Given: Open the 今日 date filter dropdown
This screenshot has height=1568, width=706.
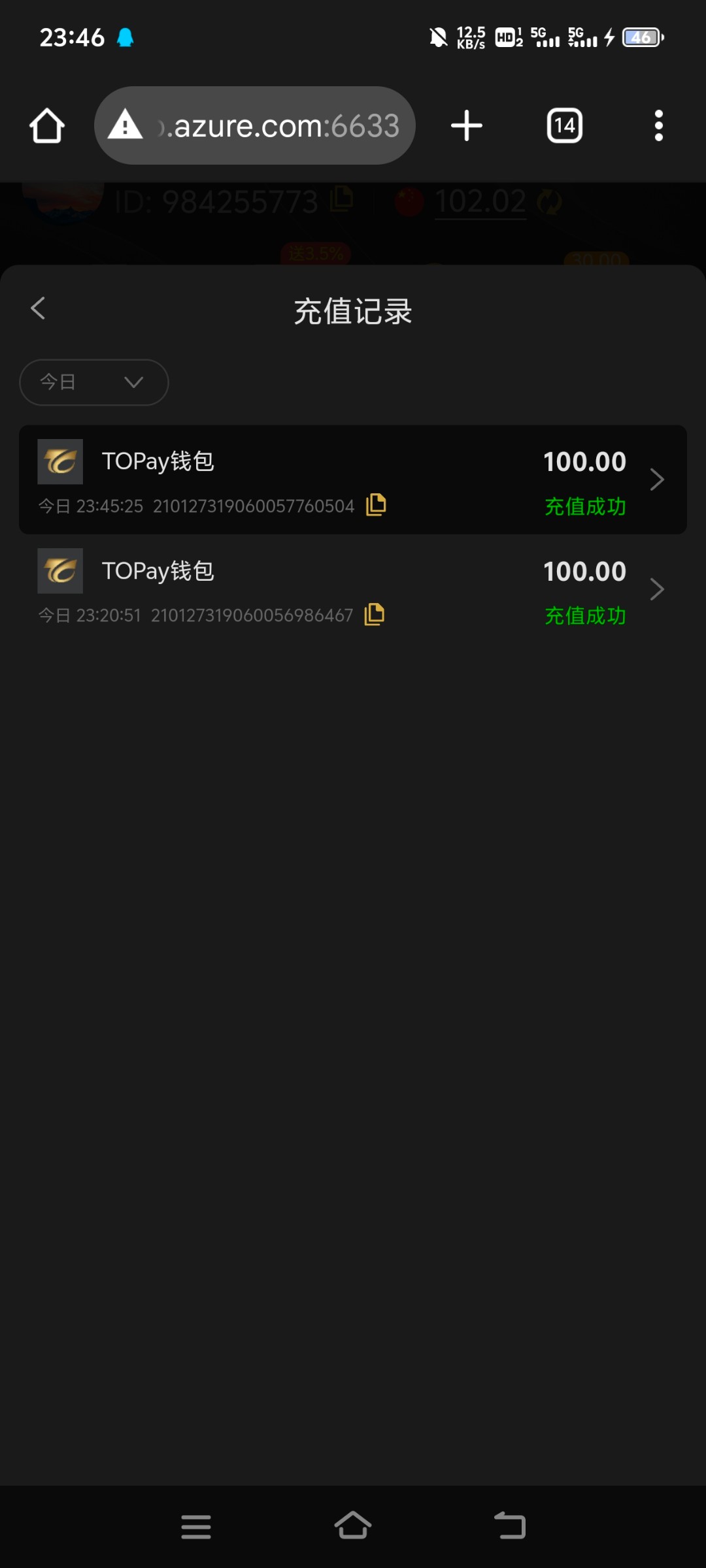Looking at the screenshot, I should (x=94, y=382).
